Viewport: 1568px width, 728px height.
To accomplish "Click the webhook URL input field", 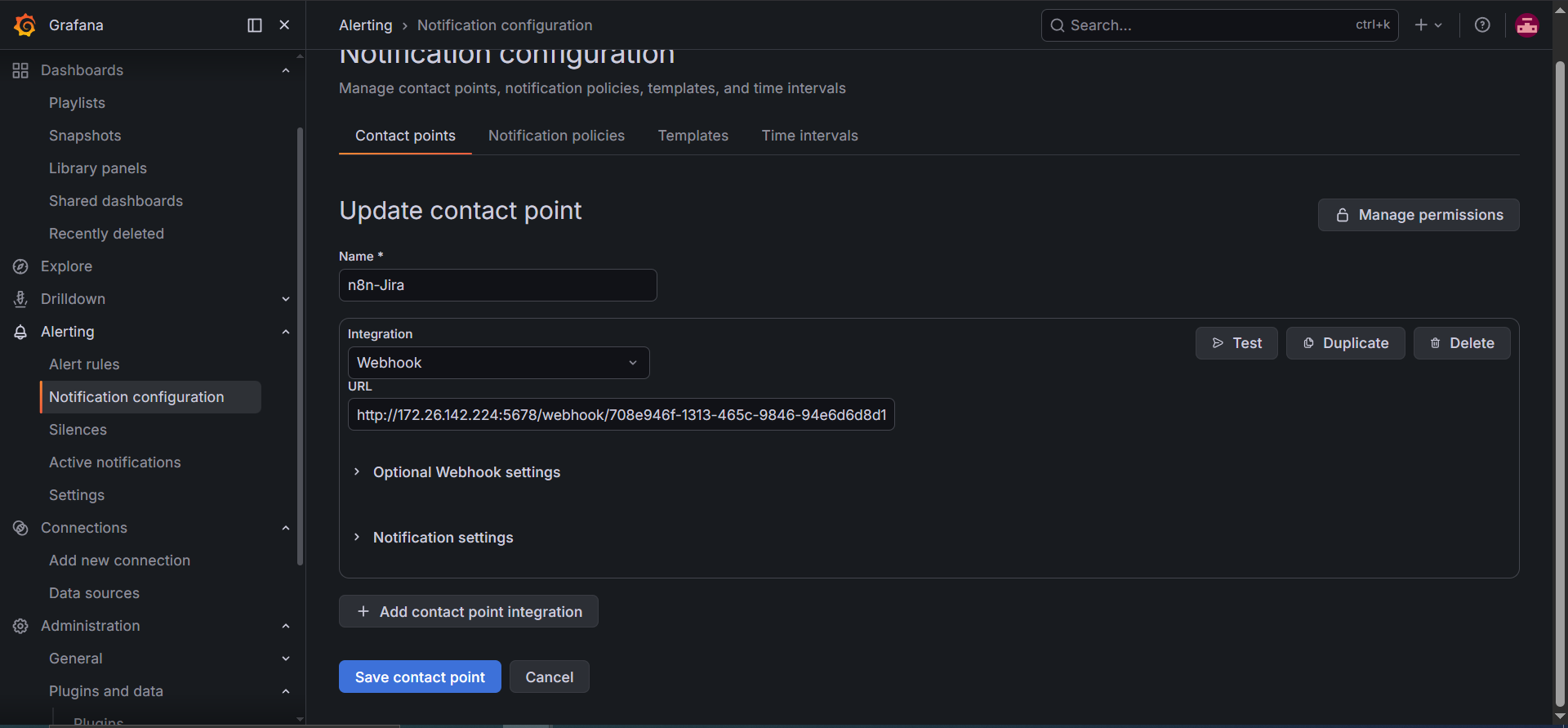I will (x=621, y=414).
